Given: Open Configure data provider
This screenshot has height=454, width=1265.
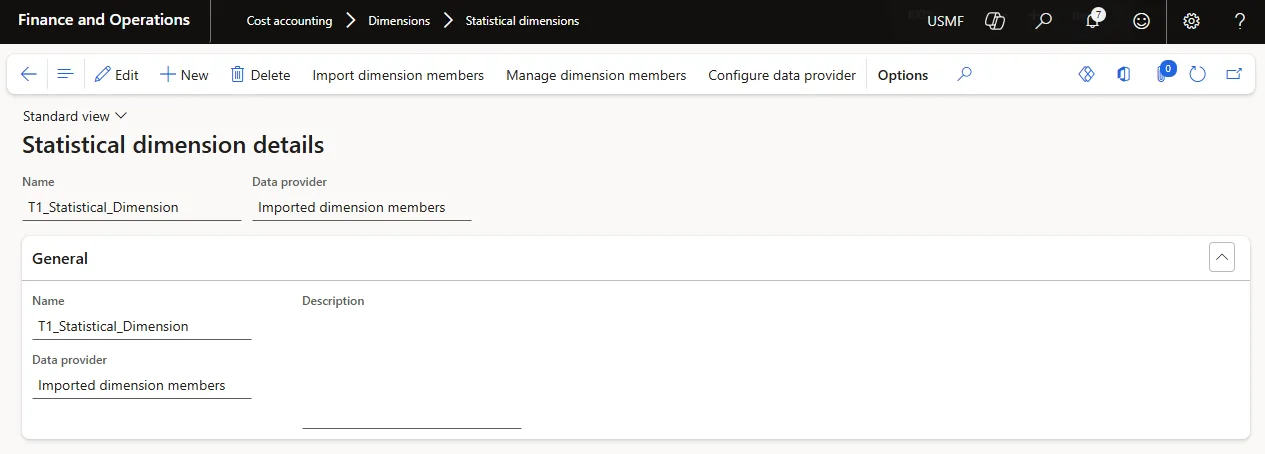Looking at the screenshot, I should tap(782, 75).
